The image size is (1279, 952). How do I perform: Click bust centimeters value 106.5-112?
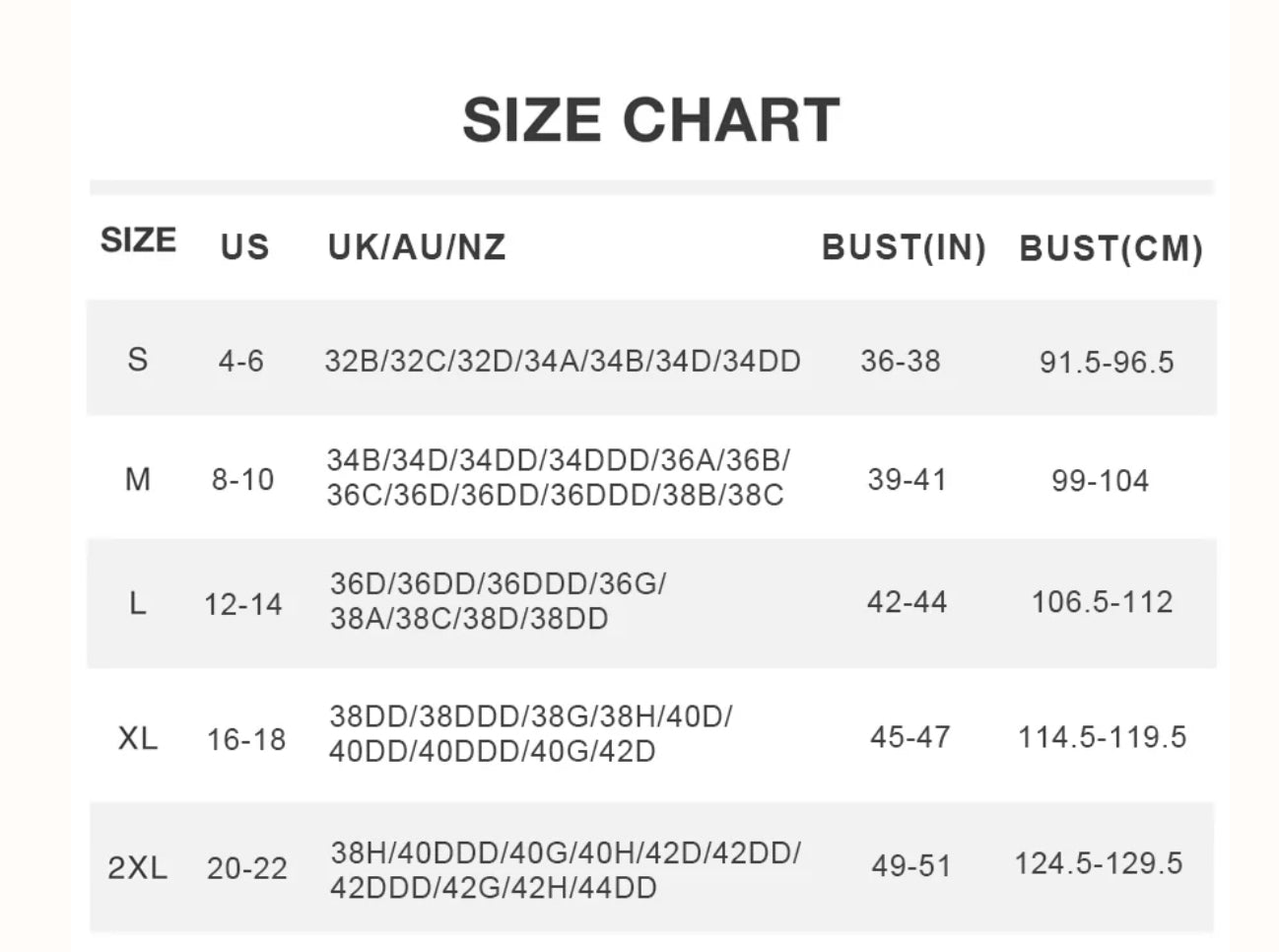click(1102, 602)
